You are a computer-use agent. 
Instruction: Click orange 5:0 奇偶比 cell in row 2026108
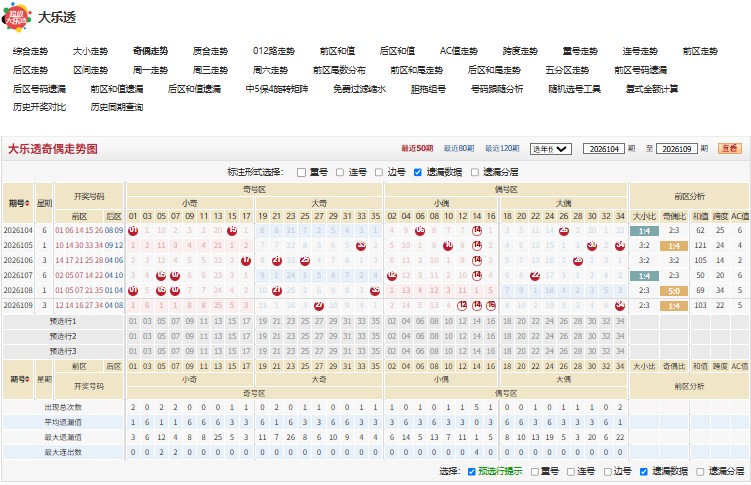click(x=674, y=291)
